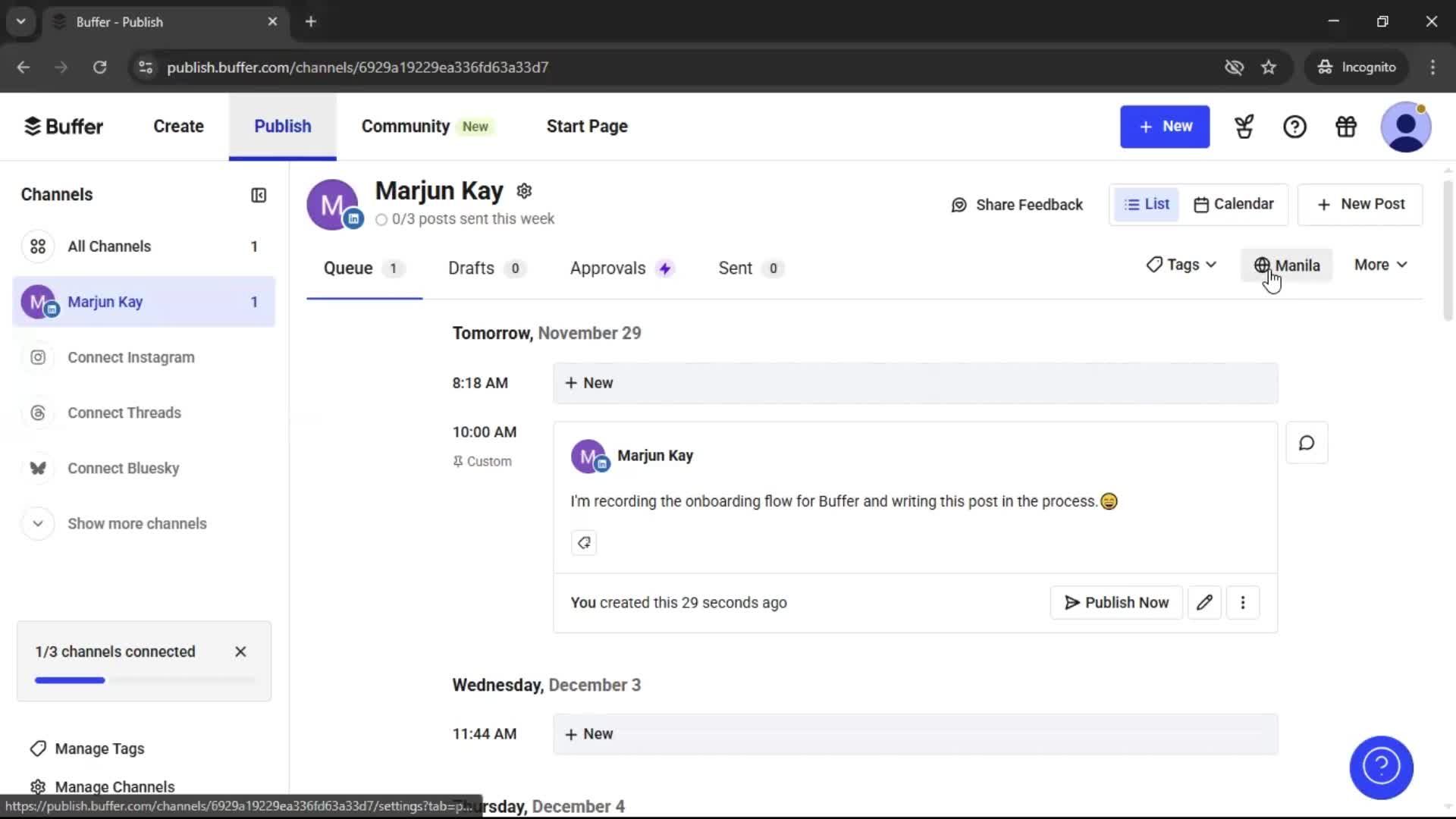Click the help question mark icon
The image size is (1456, 819).
coord(1294,127)
